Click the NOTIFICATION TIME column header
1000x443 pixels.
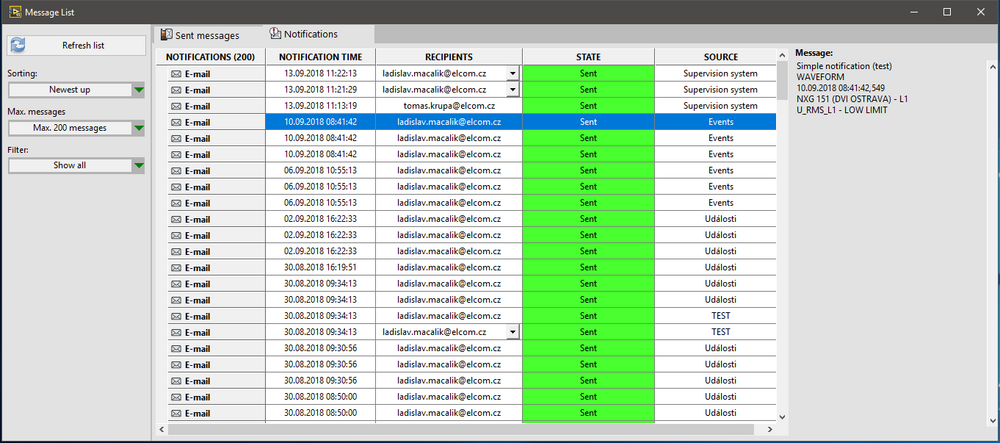point(320,57)
